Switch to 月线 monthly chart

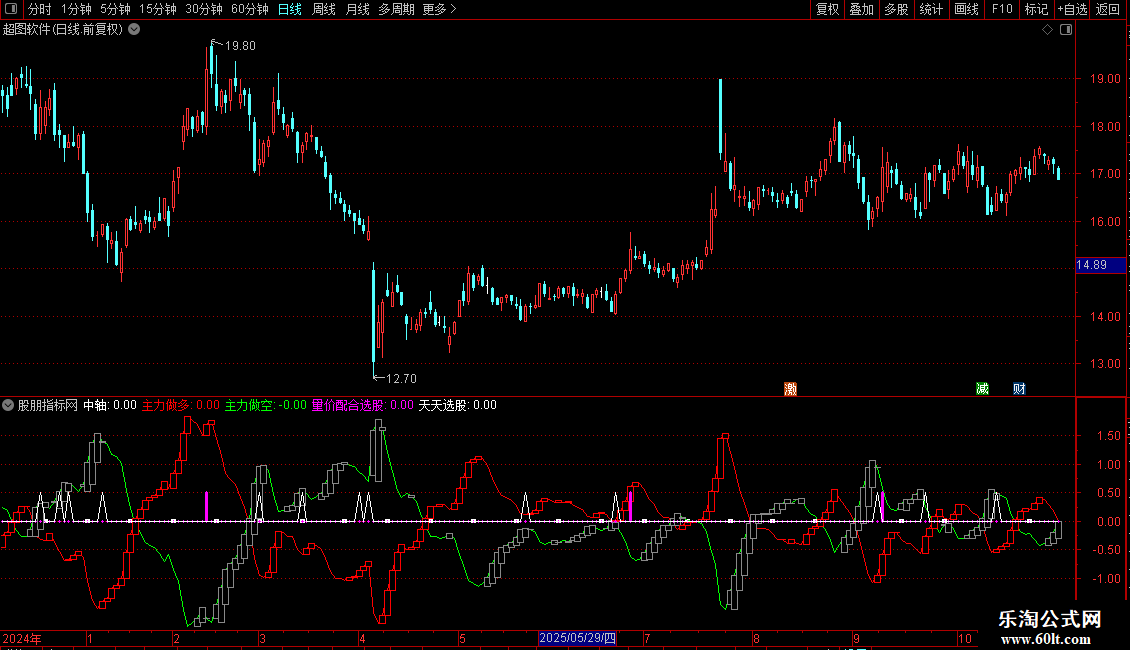coord(357,9)
